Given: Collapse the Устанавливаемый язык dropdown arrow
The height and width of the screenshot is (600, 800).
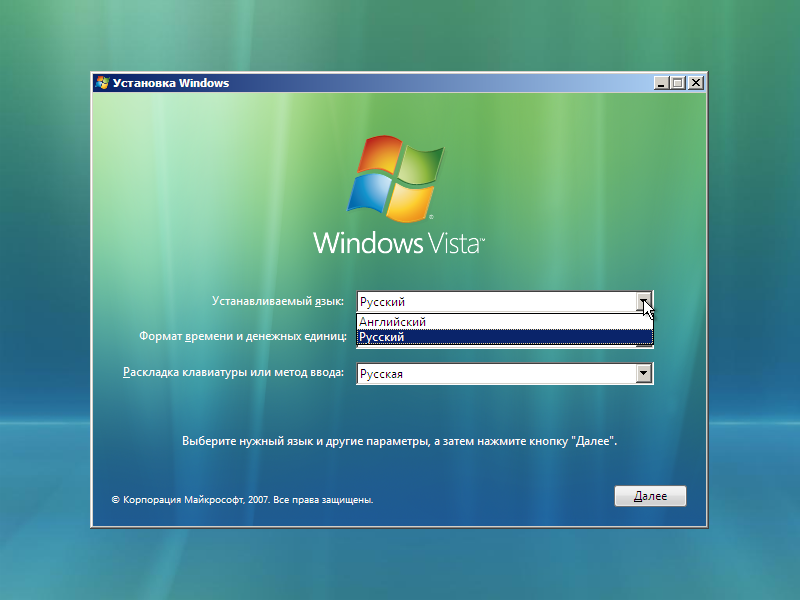Looking at the screenshot, I should pyautogui.click(x=644, y=302).
